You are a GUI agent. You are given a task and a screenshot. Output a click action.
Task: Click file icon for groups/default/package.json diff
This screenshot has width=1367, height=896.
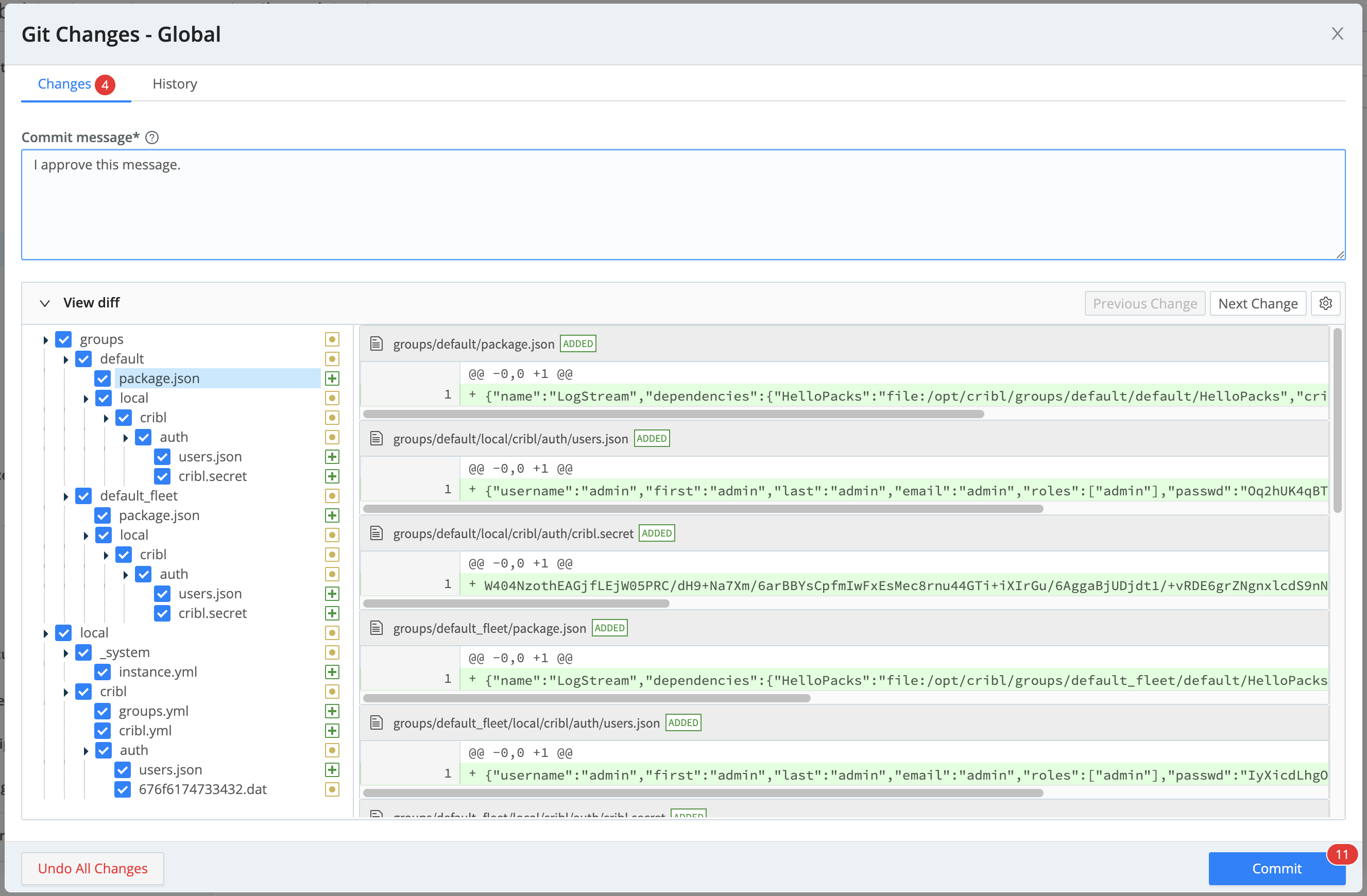[x=376, y=343]
